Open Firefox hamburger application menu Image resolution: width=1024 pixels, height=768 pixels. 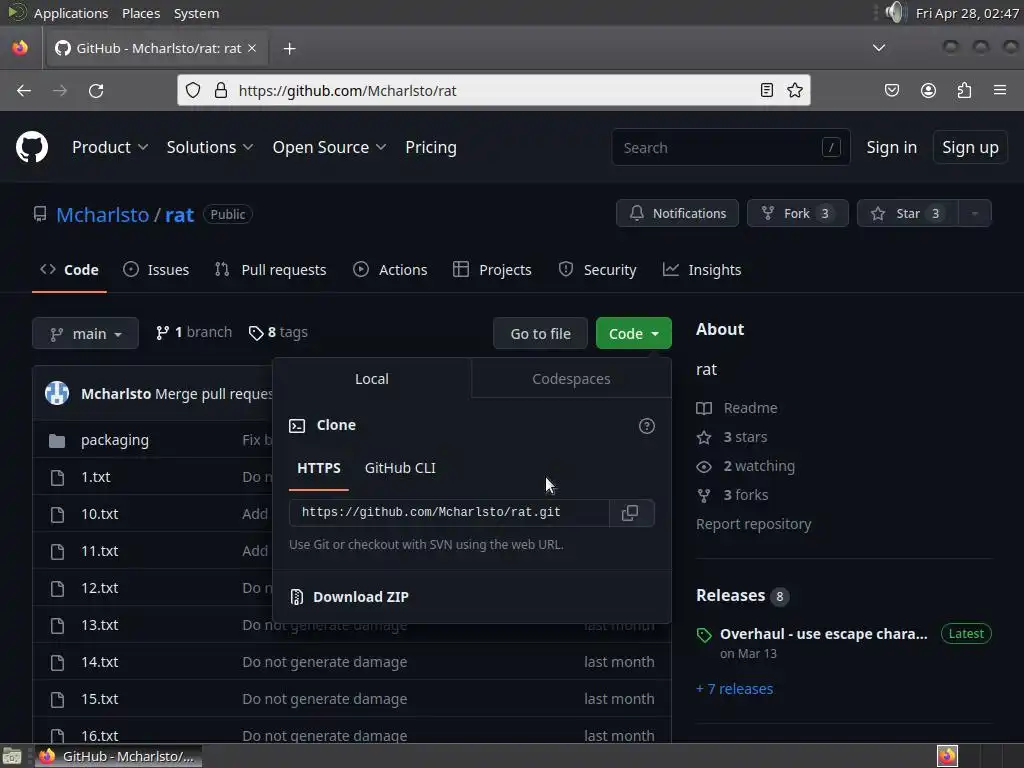pos(1000,90)
